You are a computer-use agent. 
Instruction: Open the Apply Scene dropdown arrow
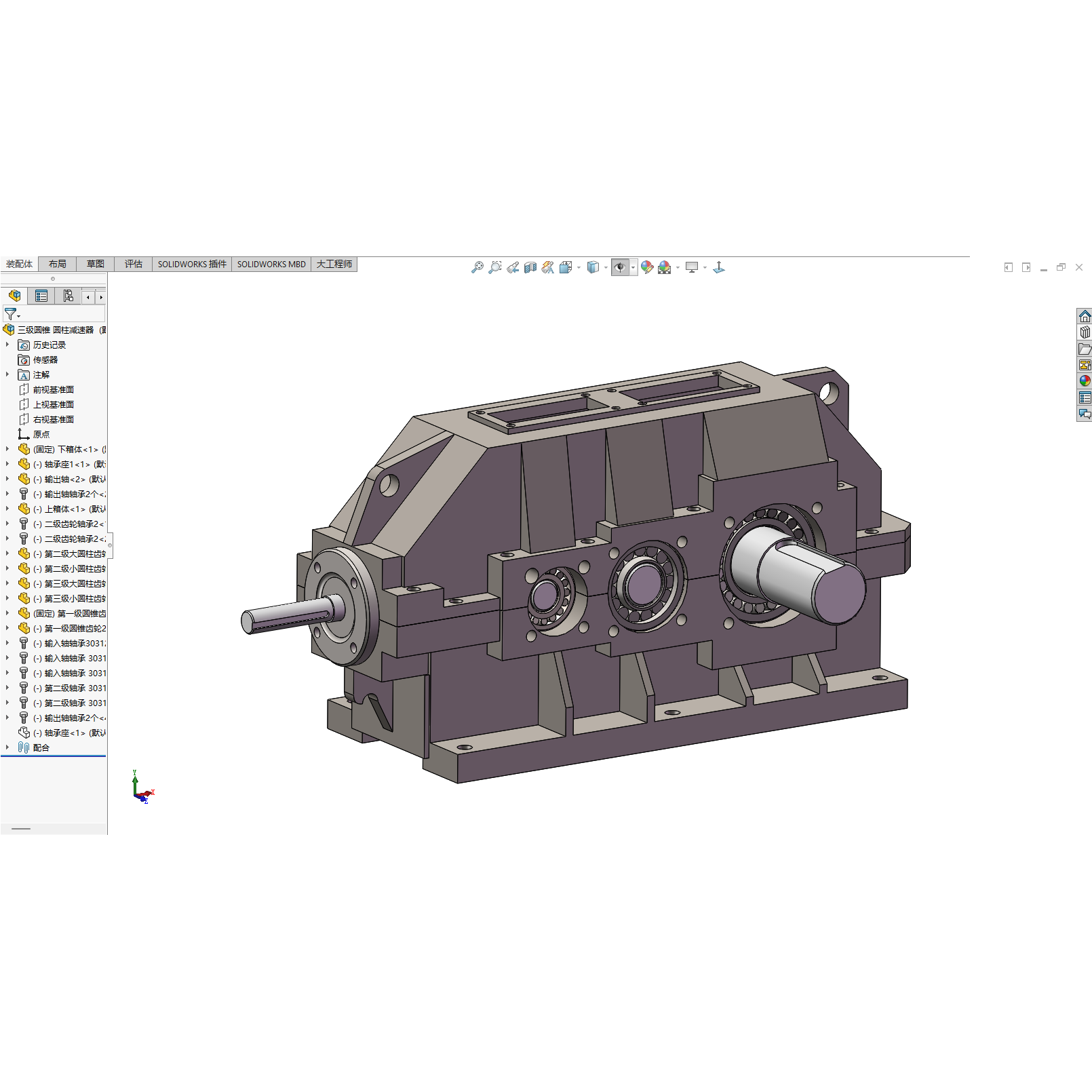coord(678,267)
